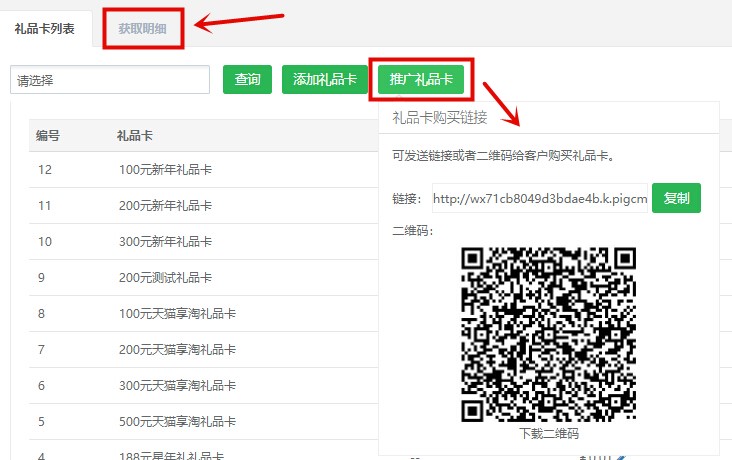
Task: Click the 可发送链接或者二维码 description text
Action: click(504, 156)
